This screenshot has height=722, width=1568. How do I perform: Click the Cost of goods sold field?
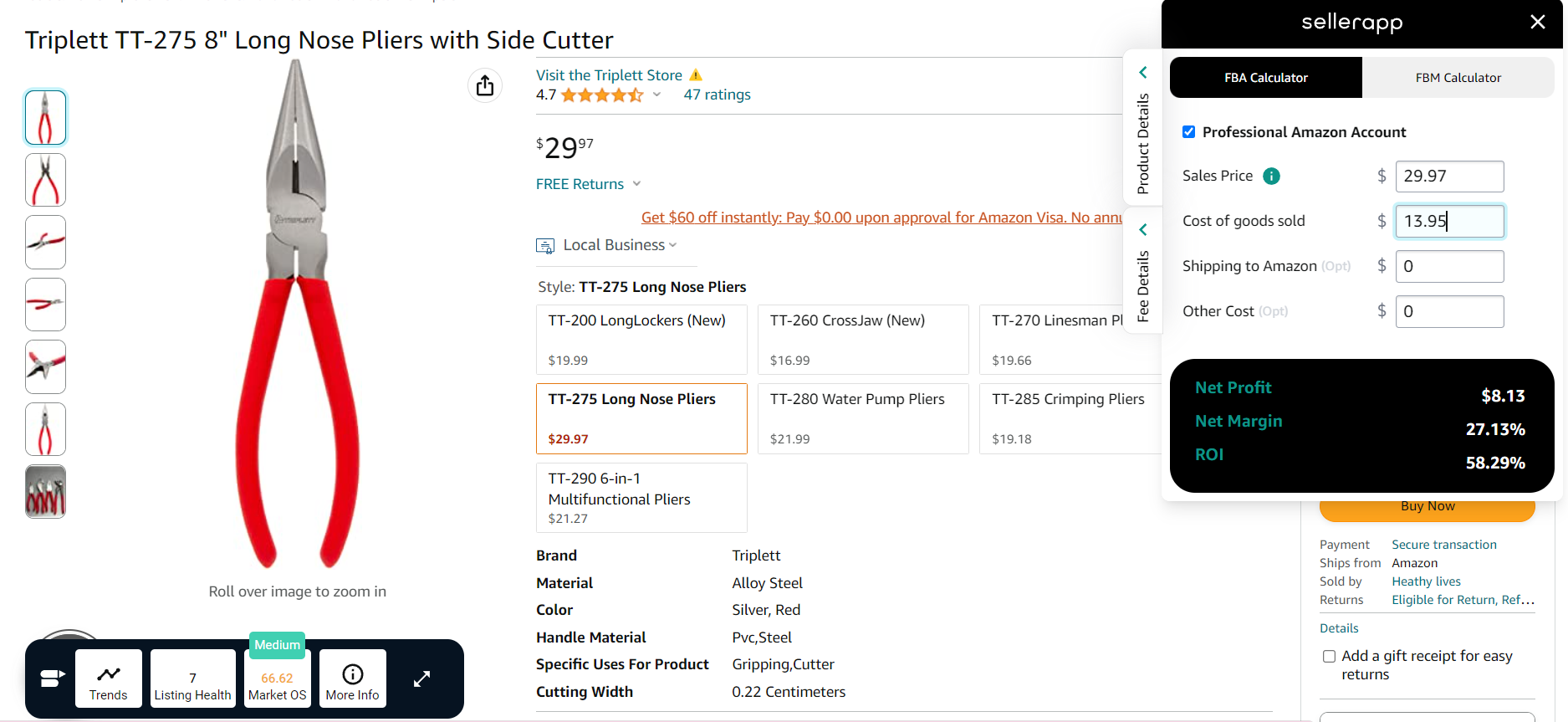tap(1449, 221)
